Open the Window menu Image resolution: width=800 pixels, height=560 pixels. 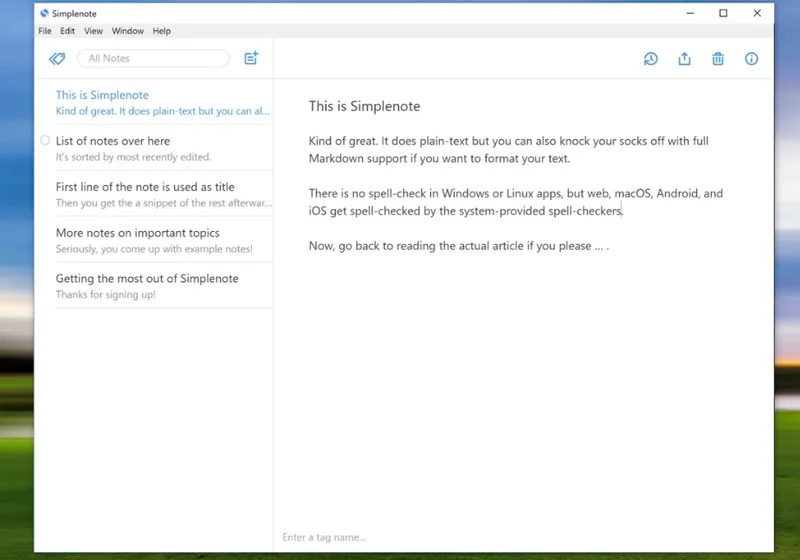[128, 31]
